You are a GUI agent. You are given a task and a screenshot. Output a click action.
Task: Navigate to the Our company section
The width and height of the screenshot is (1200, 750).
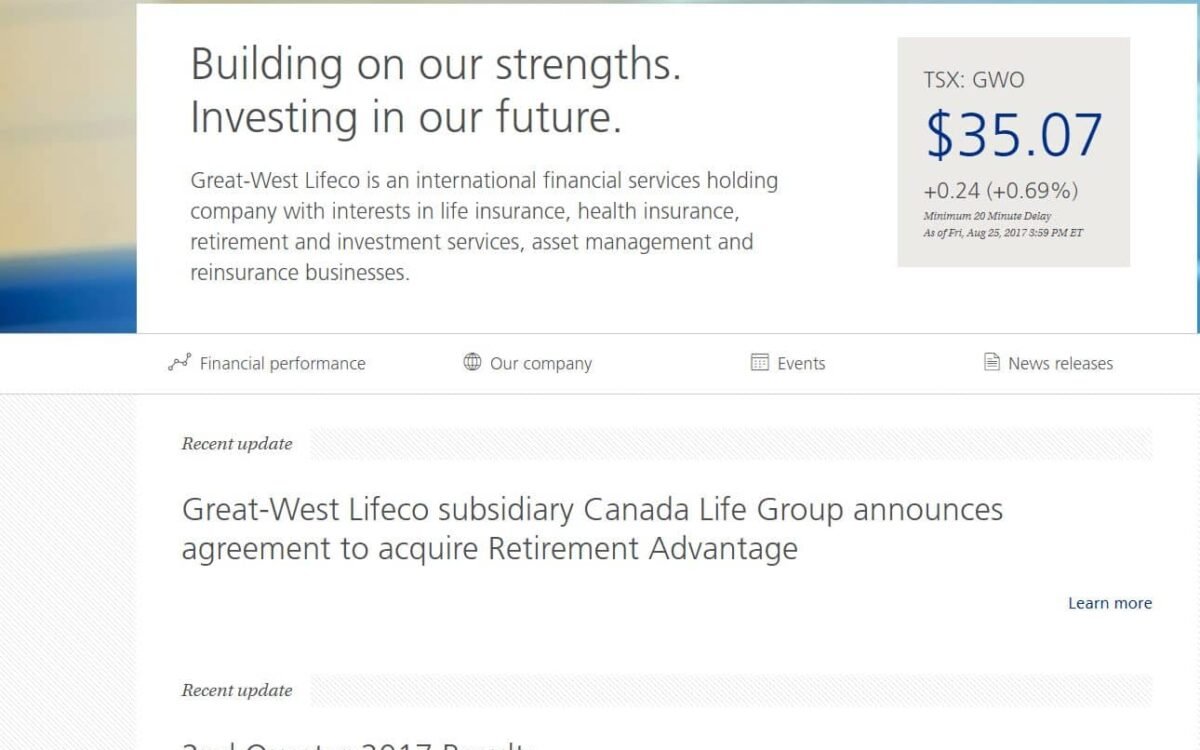point(540,363)
